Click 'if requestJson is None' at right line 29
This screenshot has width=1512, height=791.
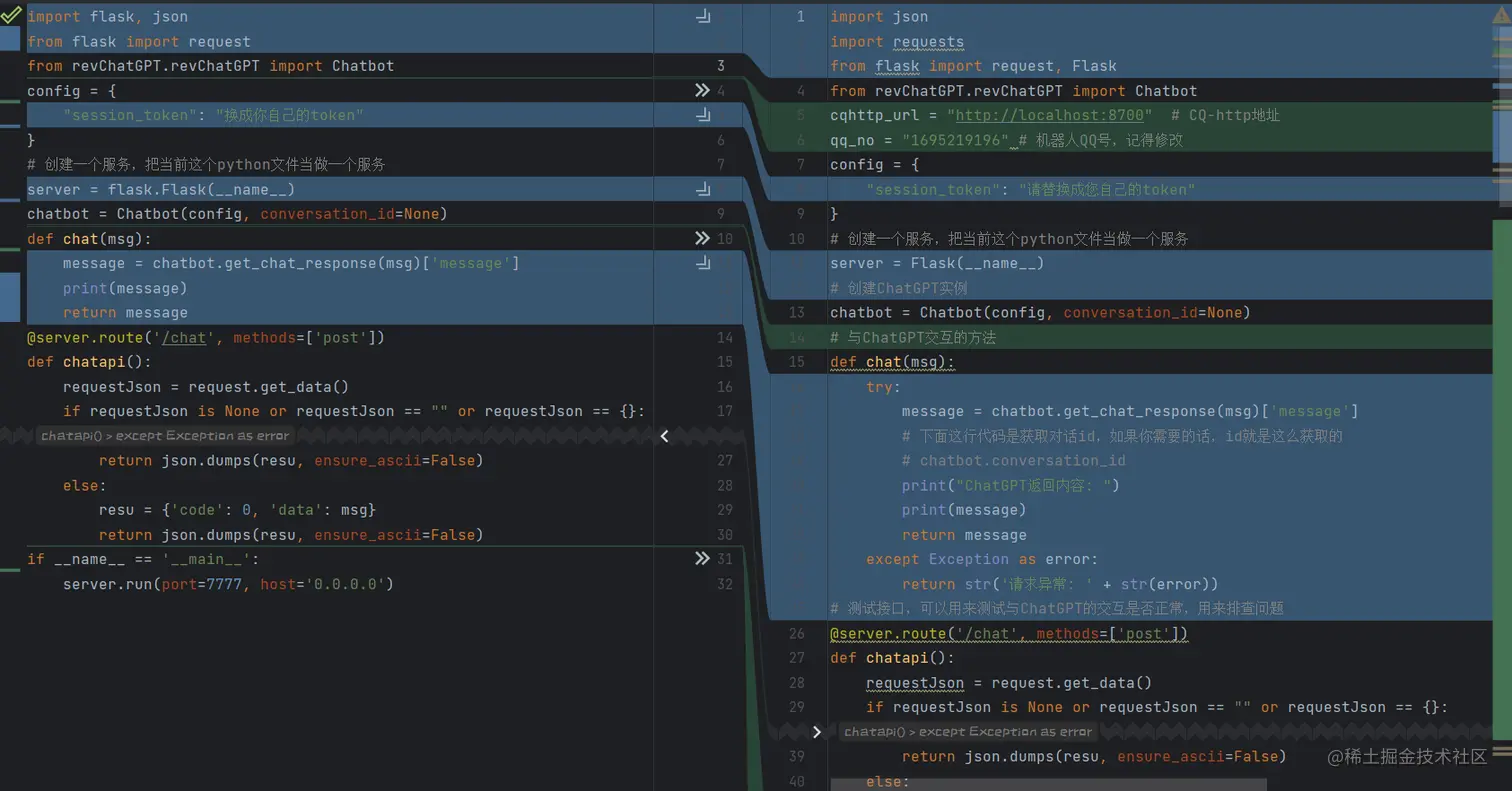click(x=1157, y=707)
